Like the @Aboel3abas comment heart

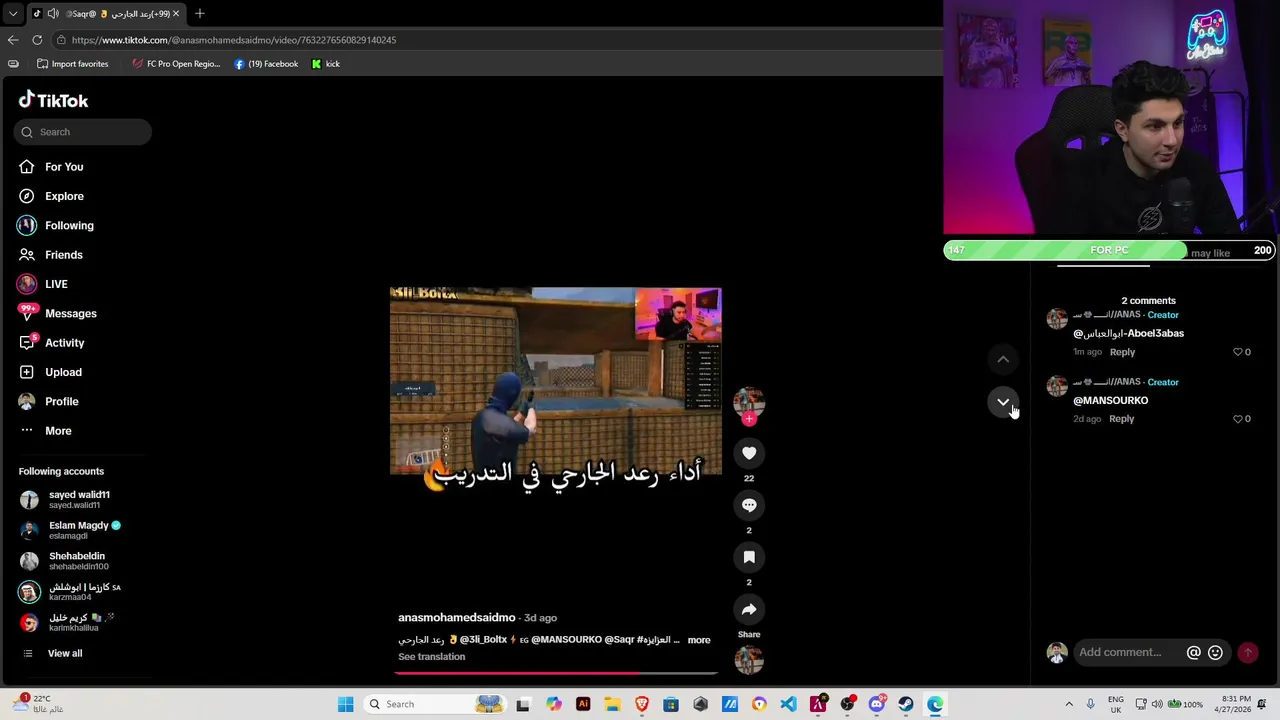point(1237,352)
